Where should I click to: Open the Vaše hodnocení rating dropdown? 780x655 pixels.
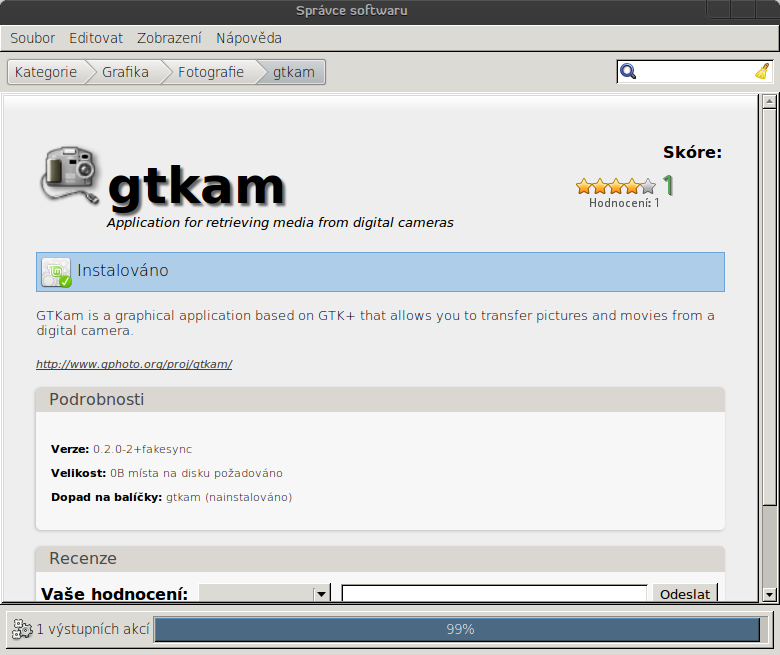click(265, 594)
